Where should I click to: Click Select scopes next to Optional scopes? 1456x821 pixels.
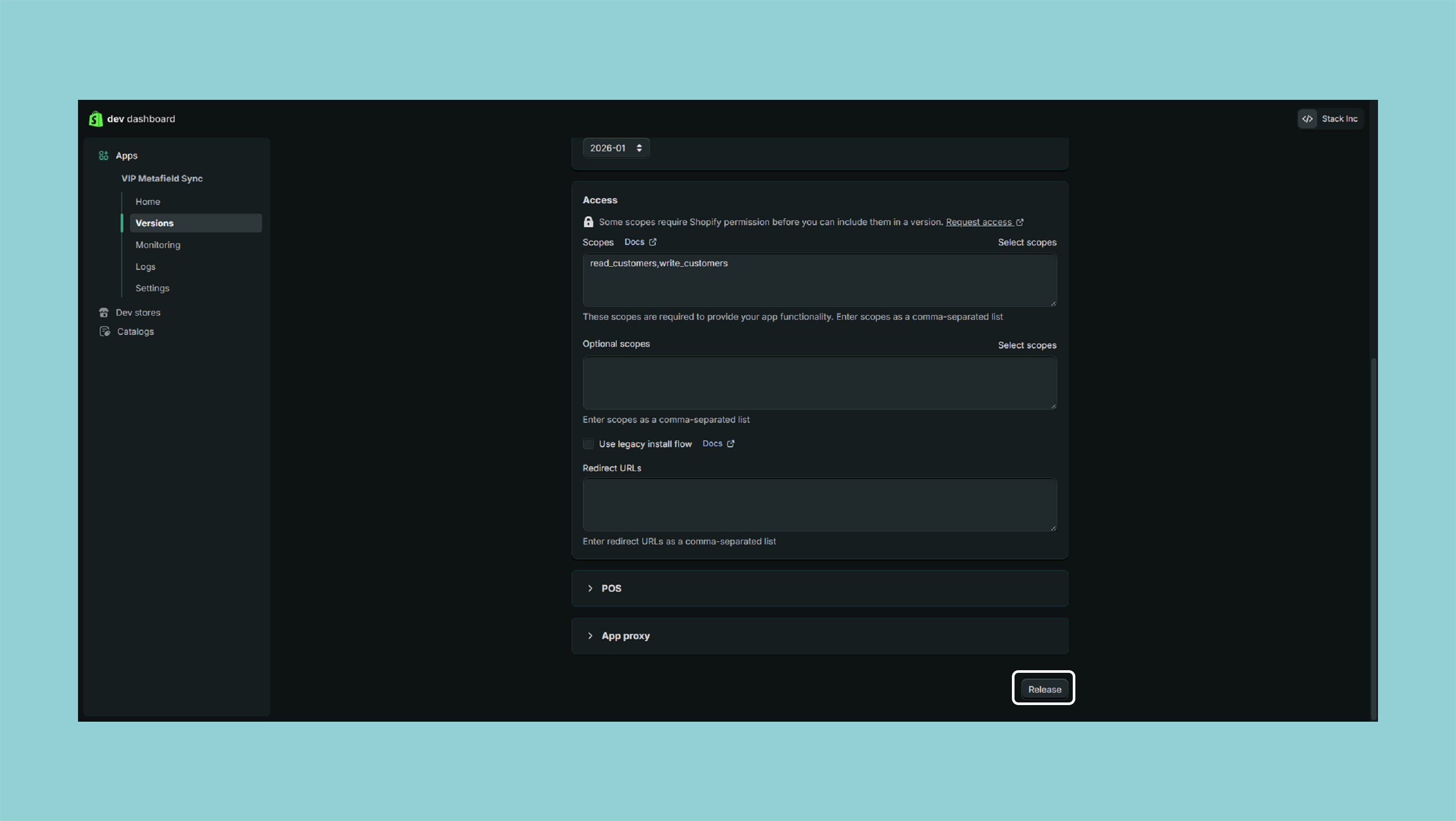point(1026,345)
